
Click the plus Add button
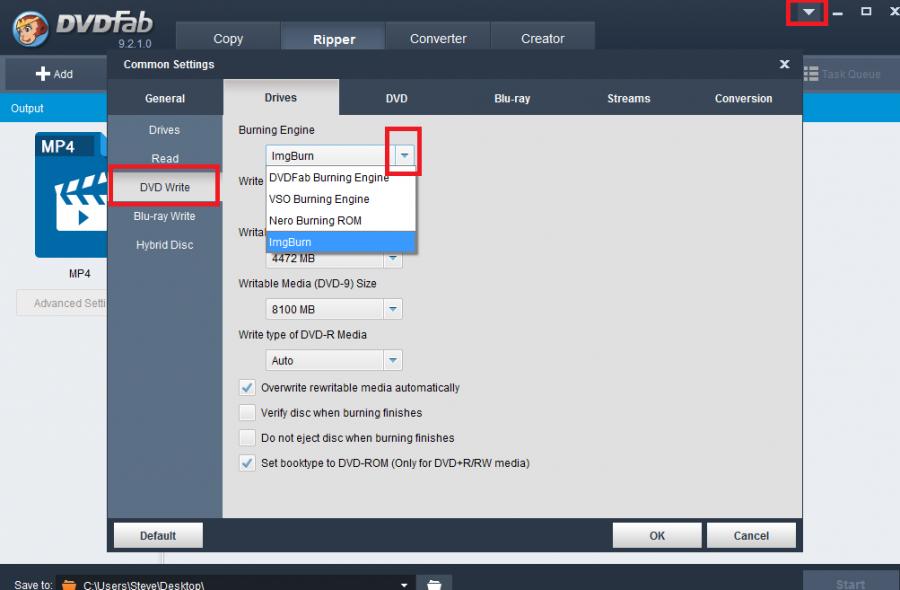(55, 74)
